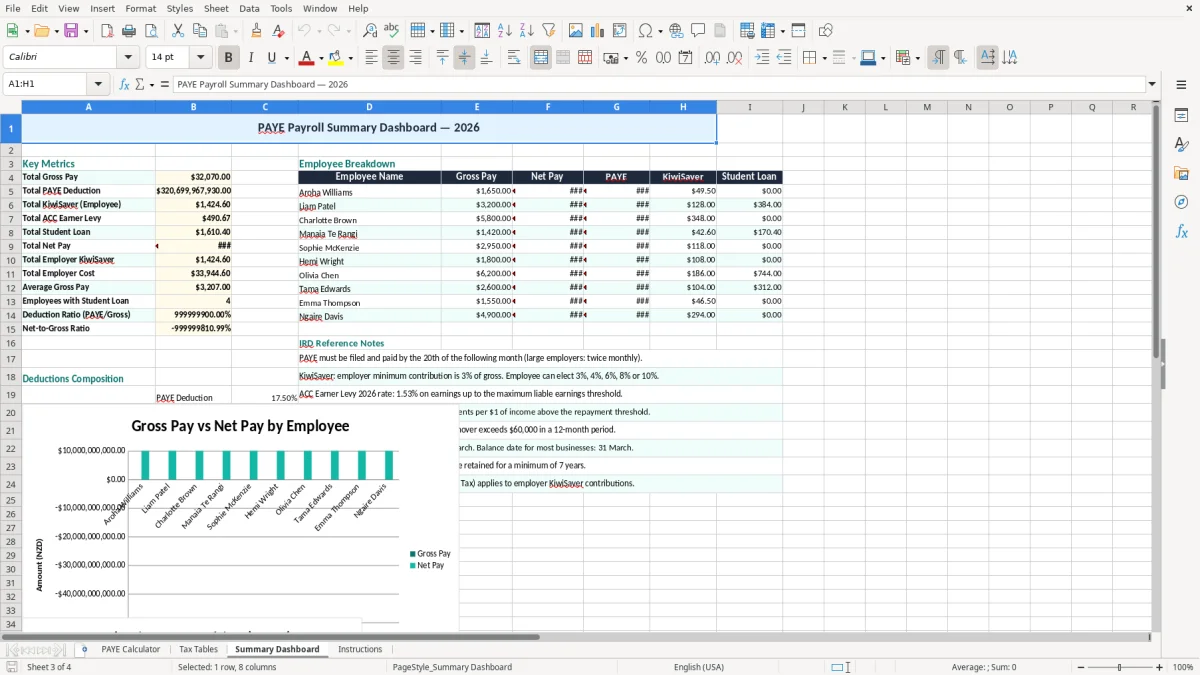Toggle align right

tap(415, 58)
